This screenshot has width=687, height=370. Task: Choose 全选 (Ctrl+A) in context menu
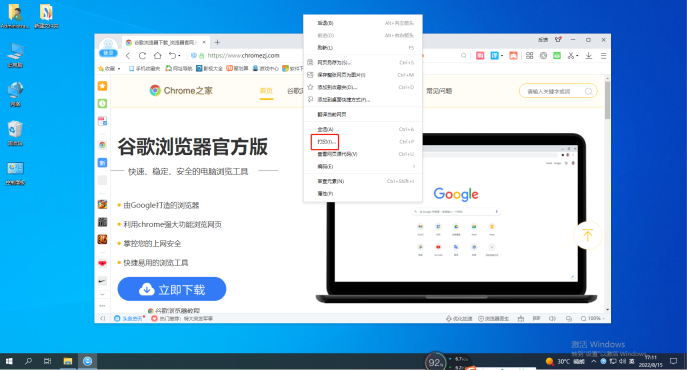click(x=363, y=129)
